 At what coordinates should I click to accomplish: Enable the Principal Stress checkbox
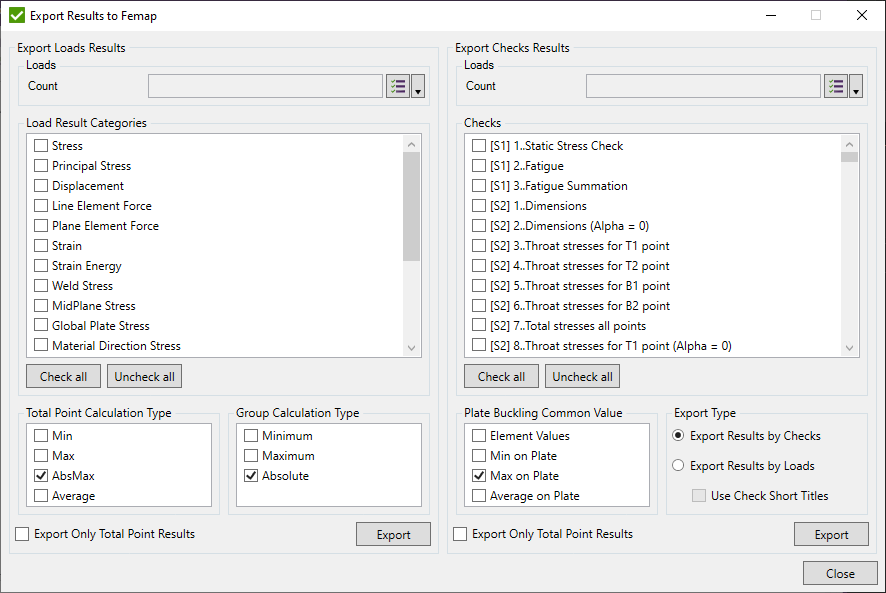41,166
